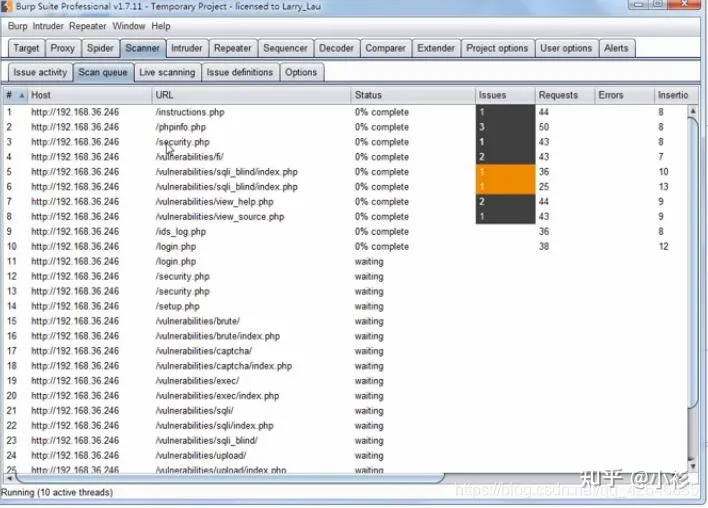Select /vulnerabilities/captcha/index.php row URL
The width and height of the screenshot is (708, 508).
click(224, 366)
